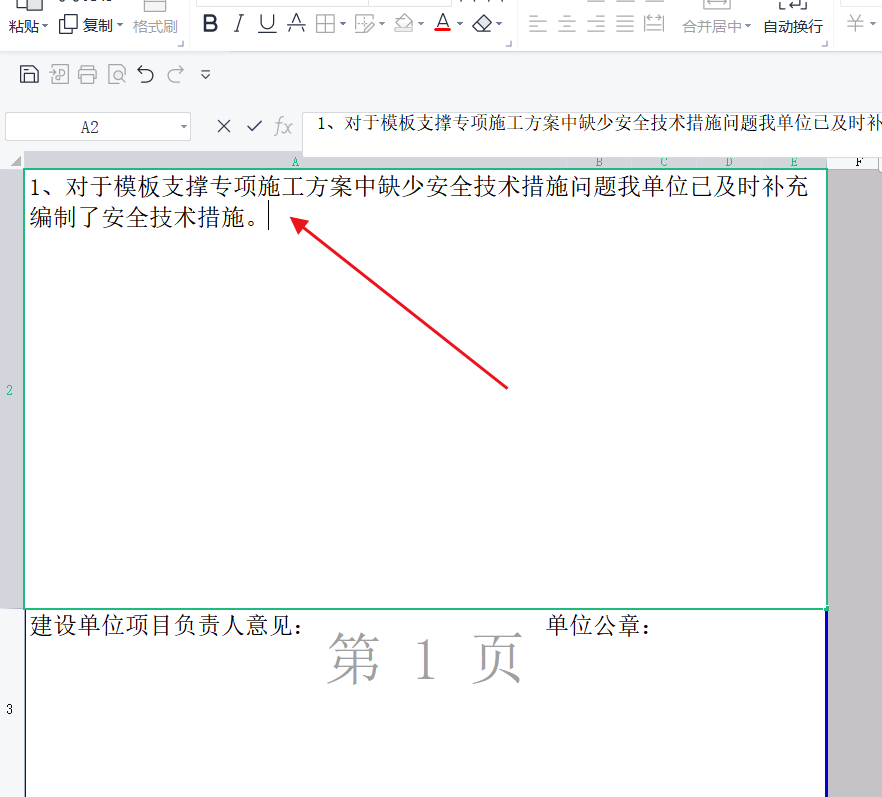Select row 2 header
The image size is (882, 797).
11,389
